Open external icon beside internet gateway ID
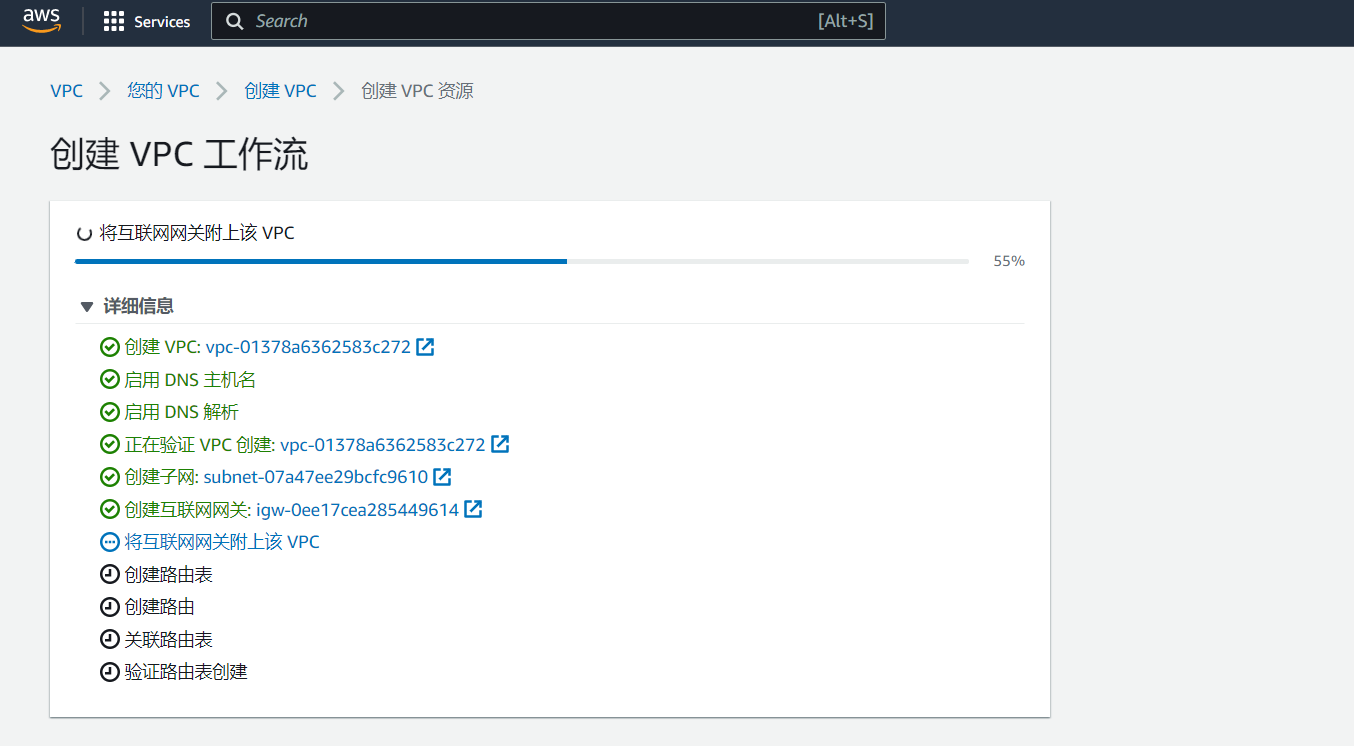Image resolution: width=1354 pixels, height=746 pixels. click(473, 509)
